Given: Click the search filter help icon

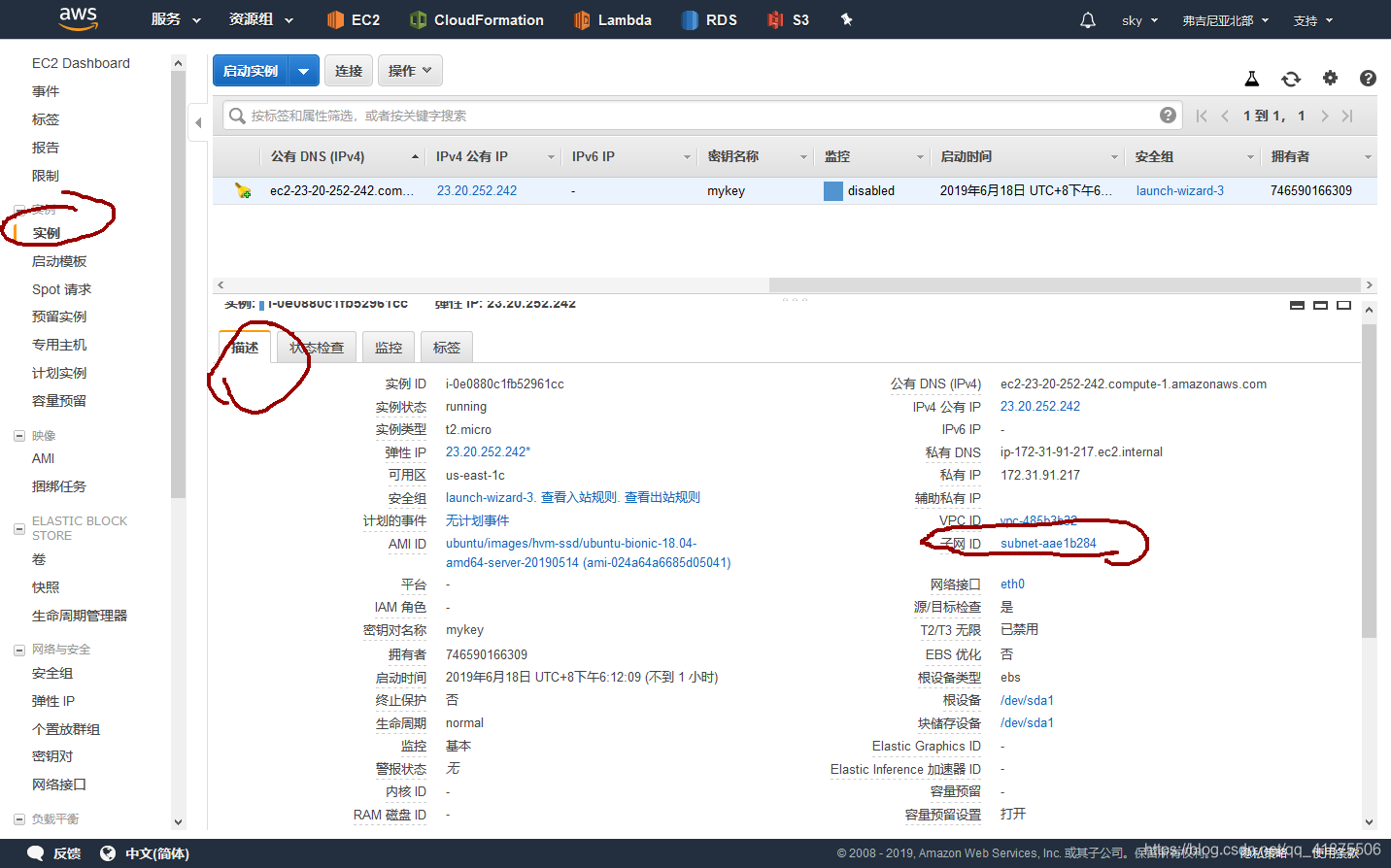Looking at the screenshot, I should tap(1168, 115).
